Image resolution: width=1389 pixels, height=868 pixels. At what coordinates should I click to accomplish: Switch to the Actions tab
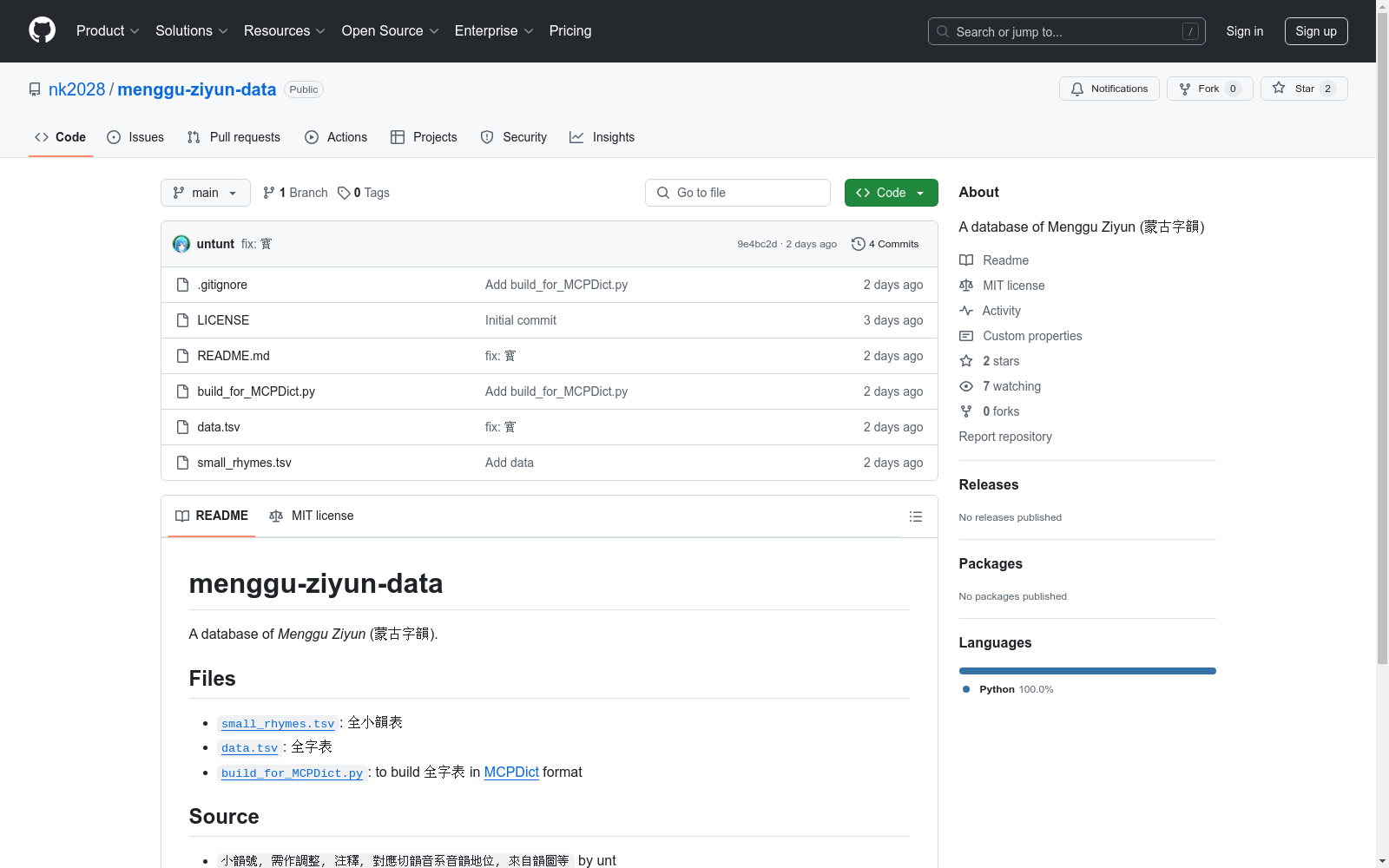tap(337, 137)
